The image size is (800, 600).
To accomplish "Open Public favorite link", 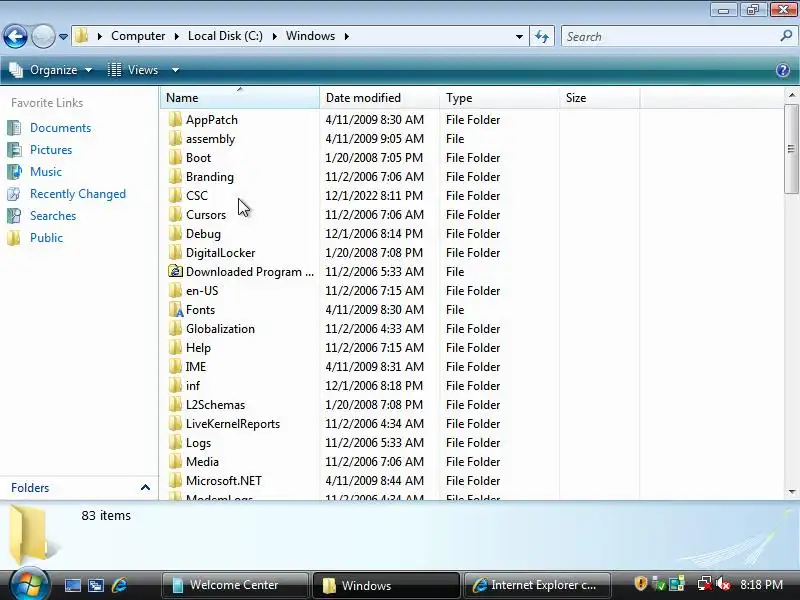I will [x=46, y=238].
